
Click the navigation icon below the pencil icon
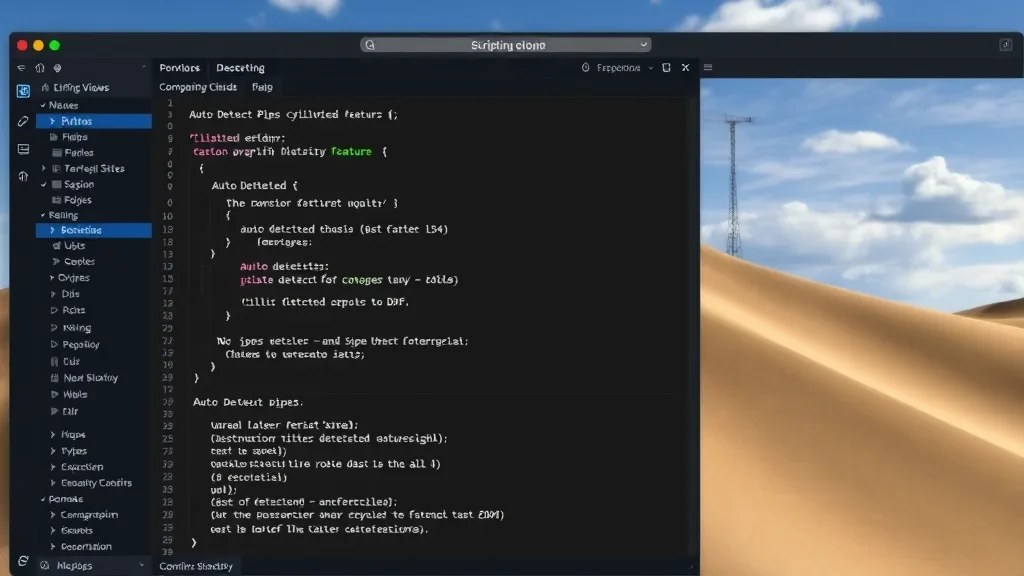pyautogui.click(x=22, y=176)
